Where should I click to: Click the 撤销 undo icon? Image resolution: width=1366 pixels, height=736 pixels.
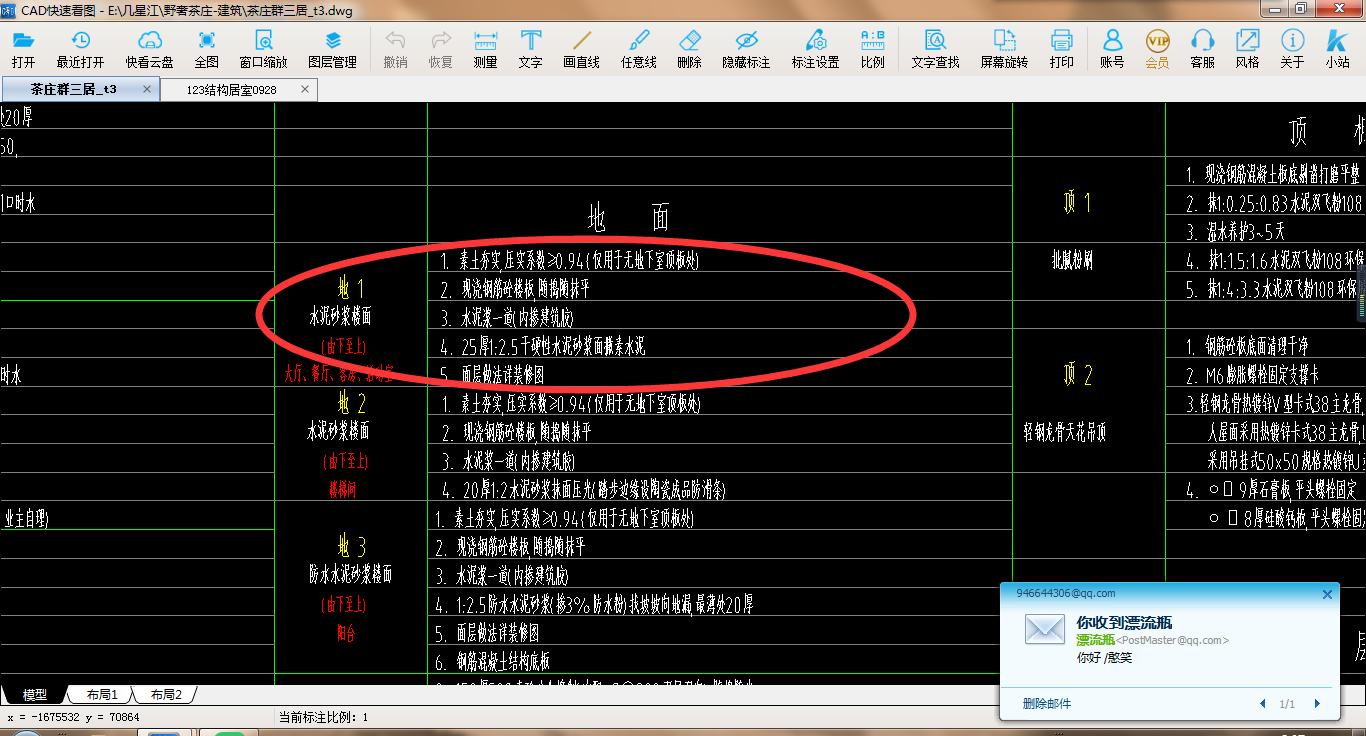(395, 49)
